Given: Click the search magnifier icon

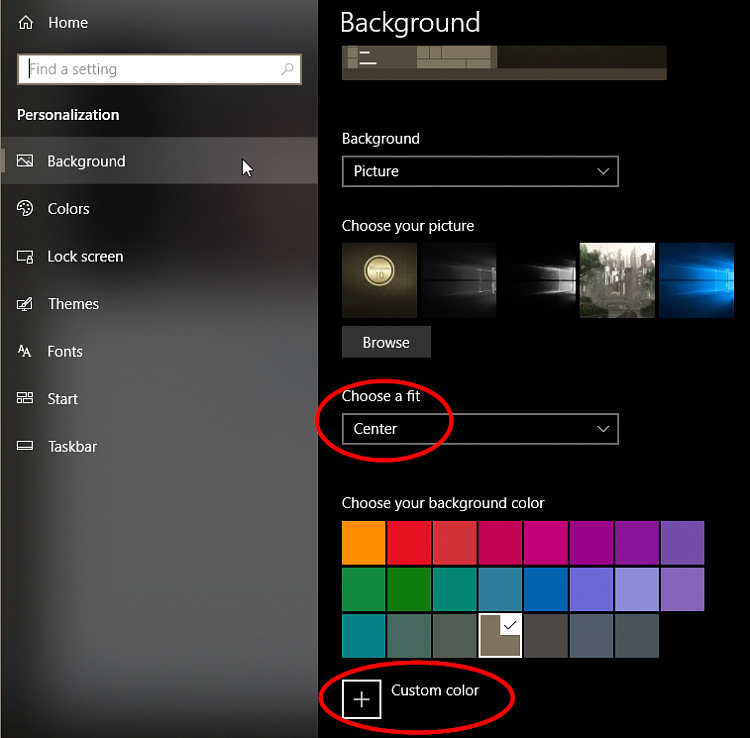Looking at the screenshot, I should (287, 69).
